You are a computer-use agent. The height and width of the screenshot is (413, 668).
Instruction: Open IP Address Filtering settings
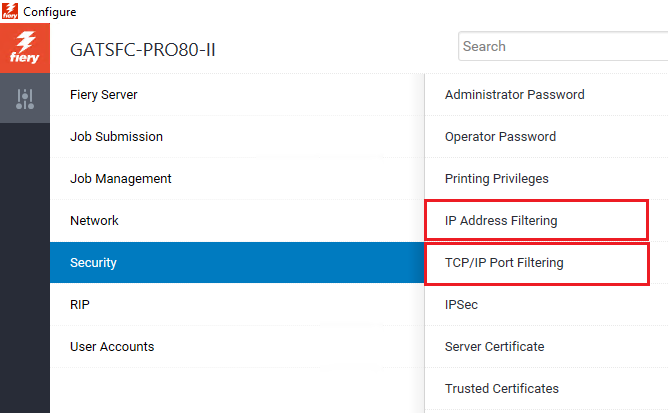click(501, 221)
